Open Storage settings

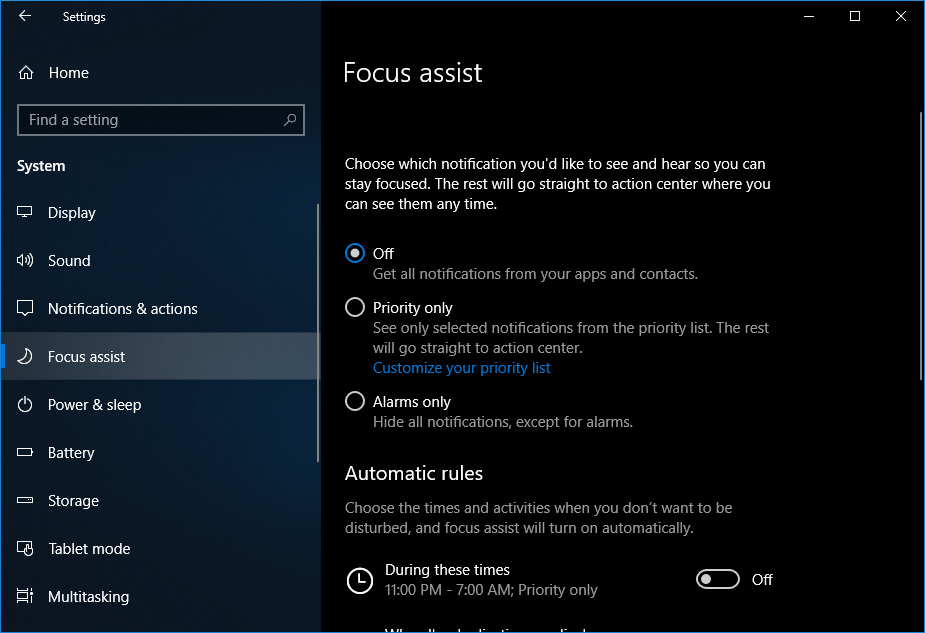coord(74,500)
